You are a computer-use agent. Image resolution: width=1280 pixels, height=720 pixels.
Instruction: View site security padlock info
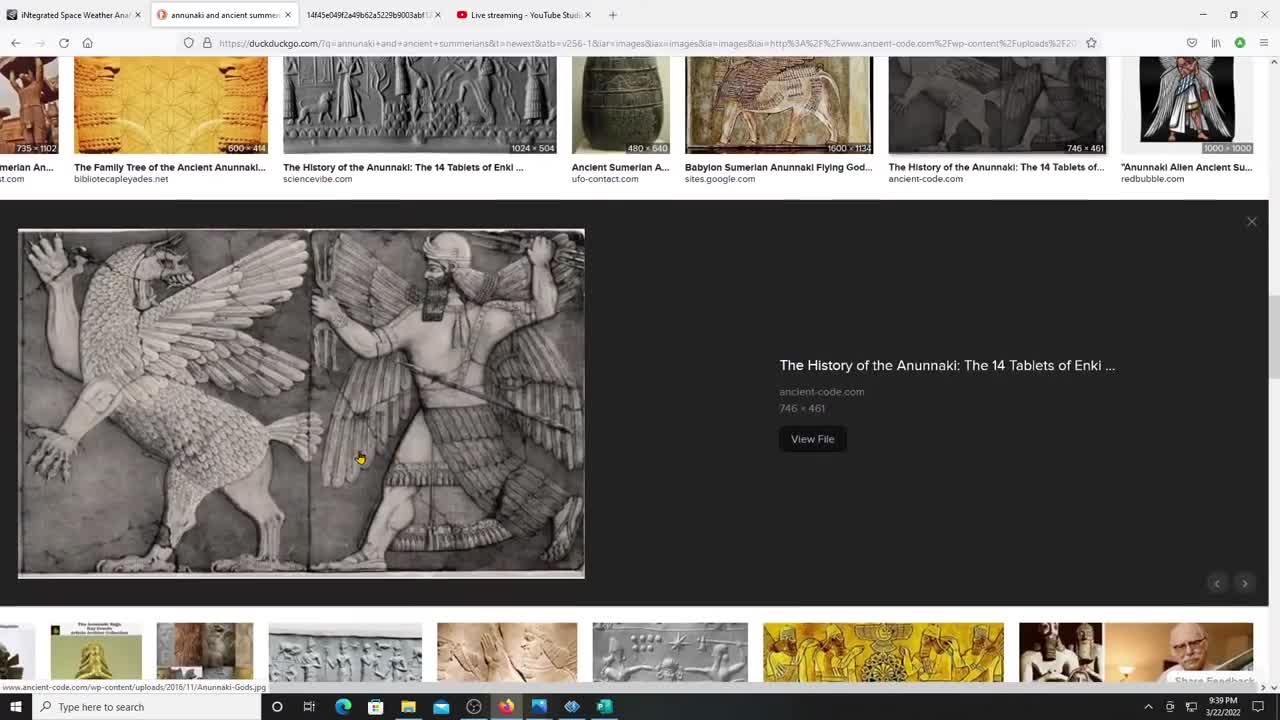207,43
